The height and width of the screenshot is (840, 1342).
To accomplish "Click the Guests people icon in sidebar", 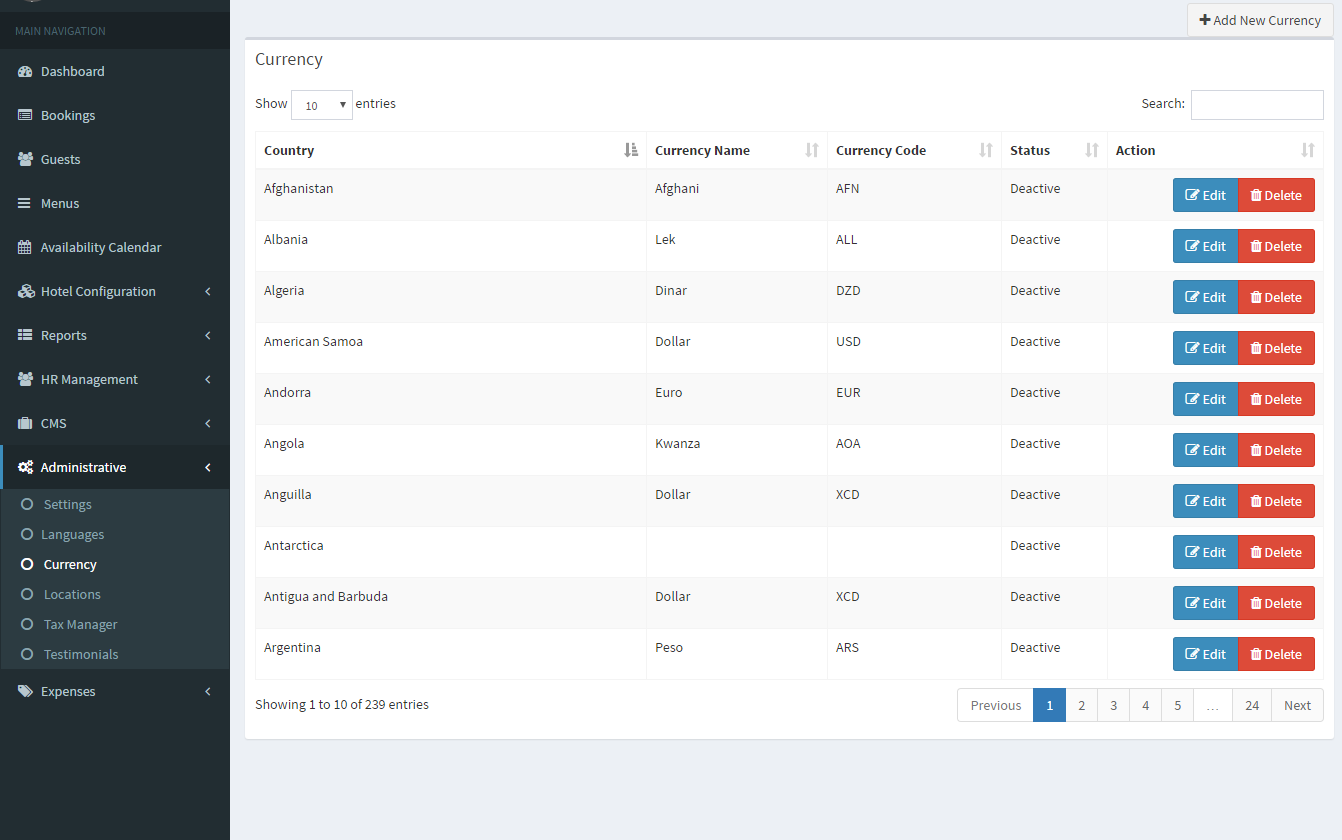I will (x=25, y=160).
